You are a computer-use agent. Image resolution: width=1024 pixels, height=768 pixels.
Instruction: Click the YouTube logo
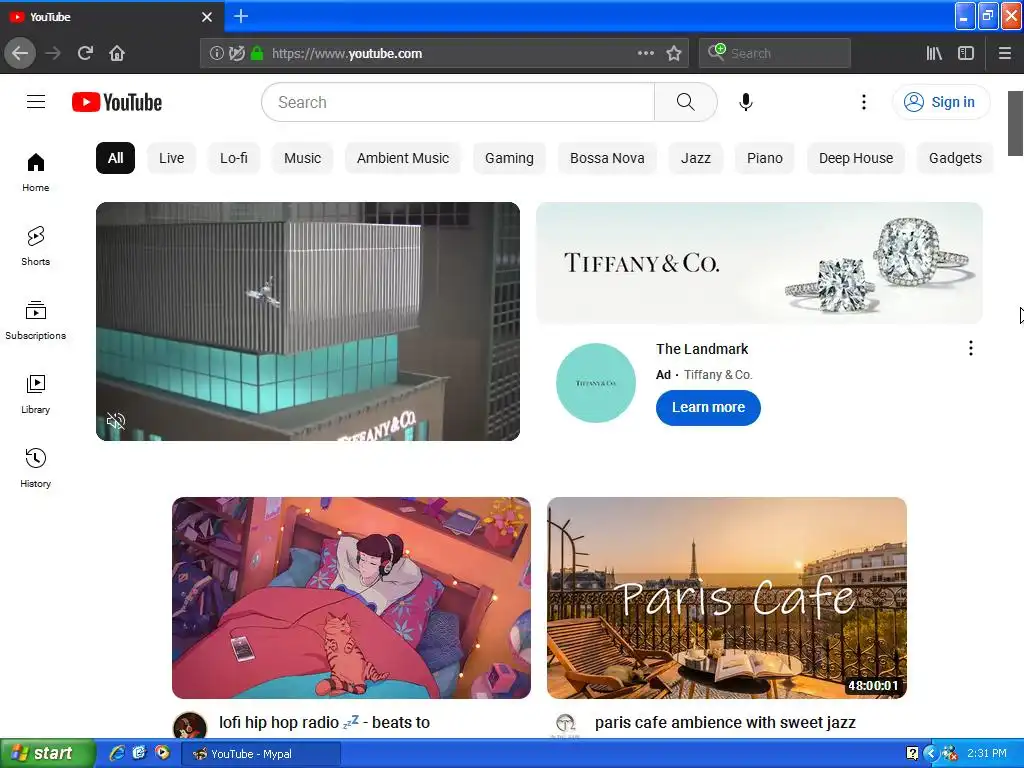[x=117, y=102]
